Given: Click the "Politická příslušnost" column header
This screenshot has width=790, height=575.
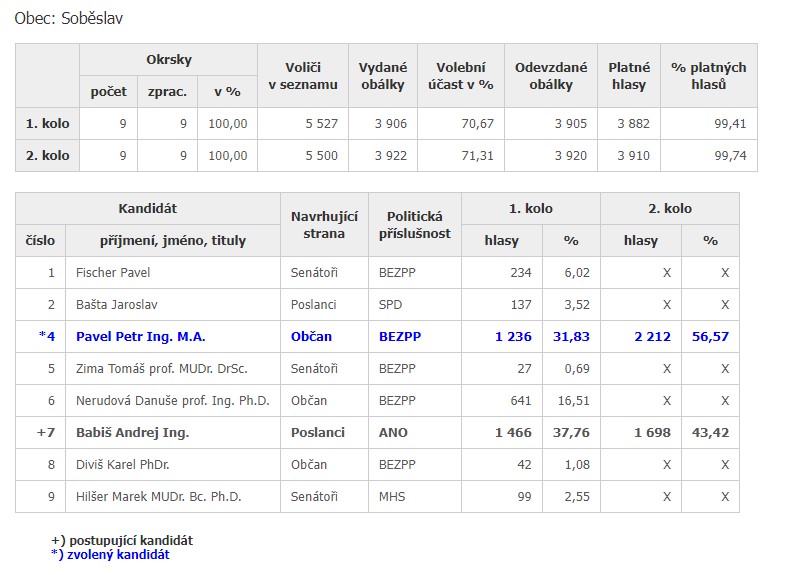Looking at the screenshot, I should pos(415,225).
